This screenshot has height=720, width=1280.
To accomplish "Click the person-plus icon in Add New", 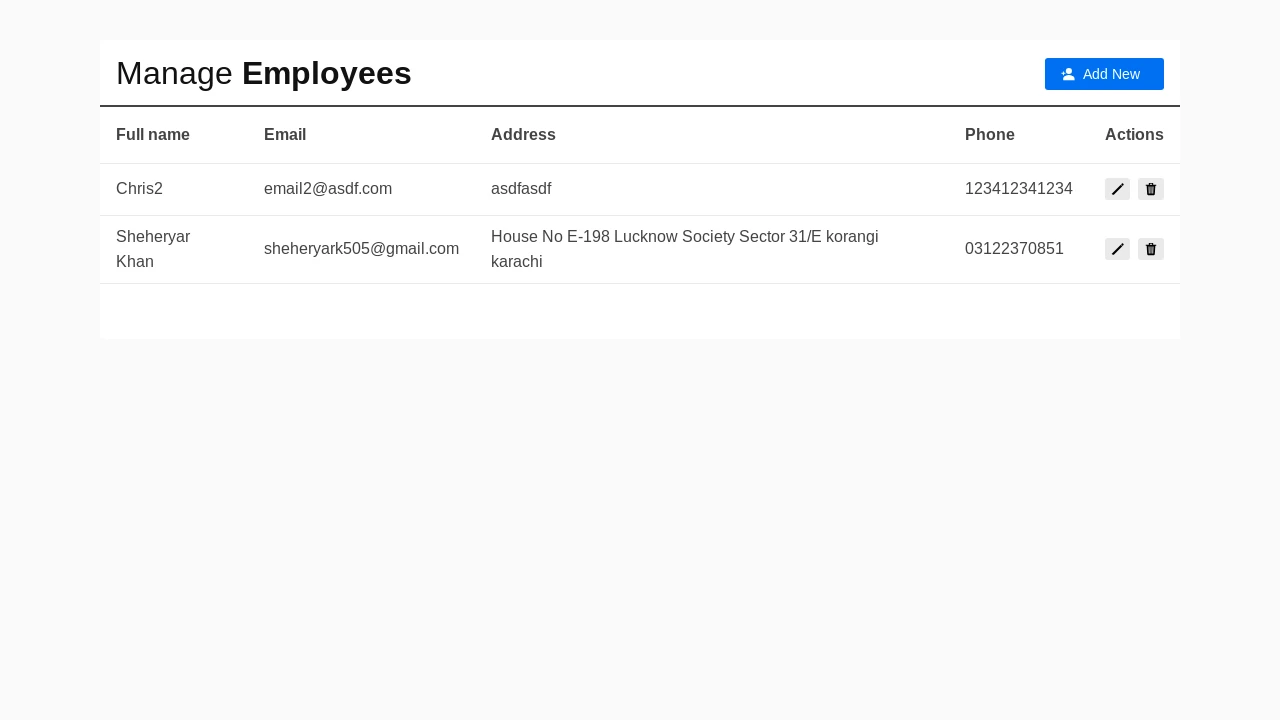I will coord(1068,74).
